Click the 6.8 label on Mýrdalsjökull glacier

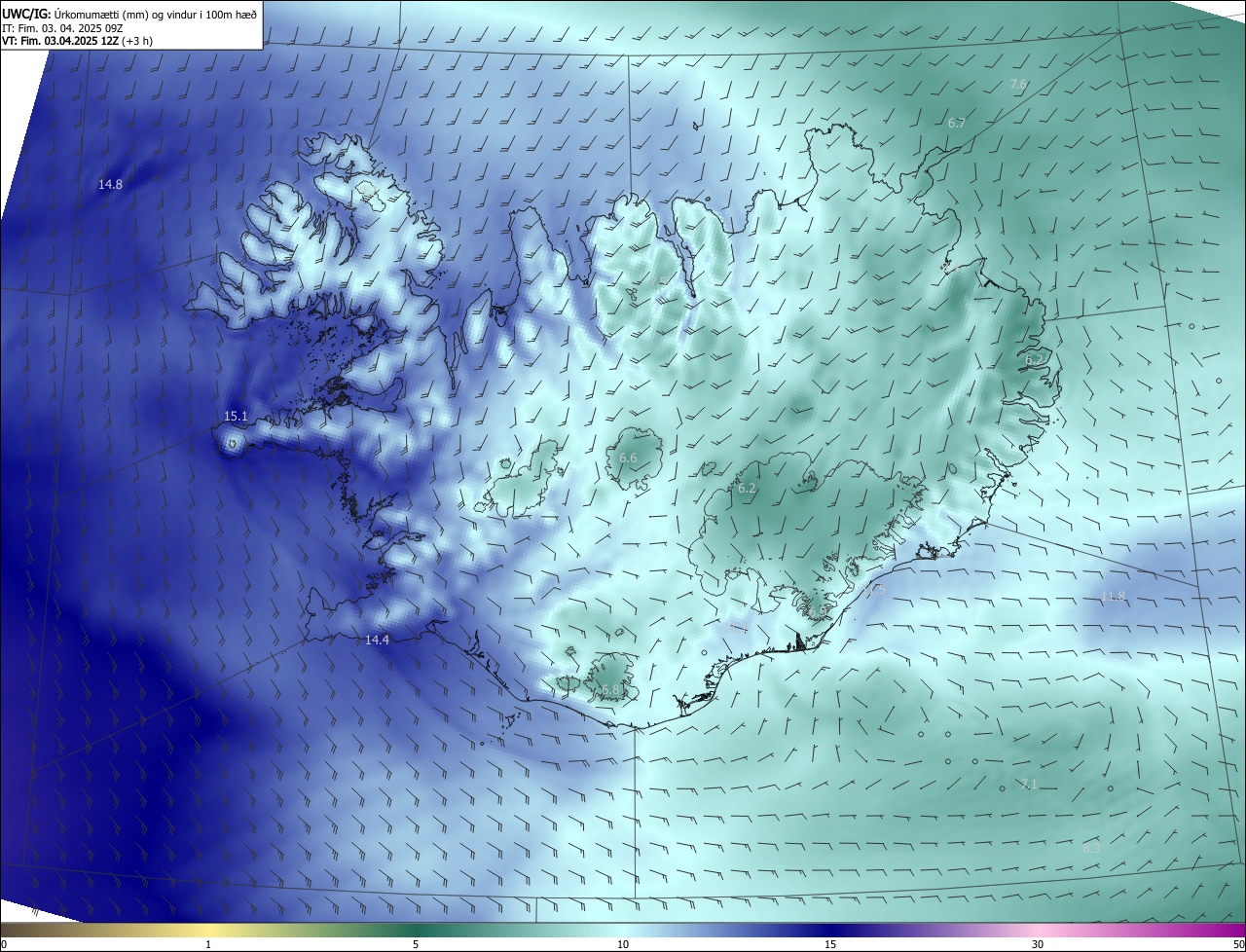point(610,689)
